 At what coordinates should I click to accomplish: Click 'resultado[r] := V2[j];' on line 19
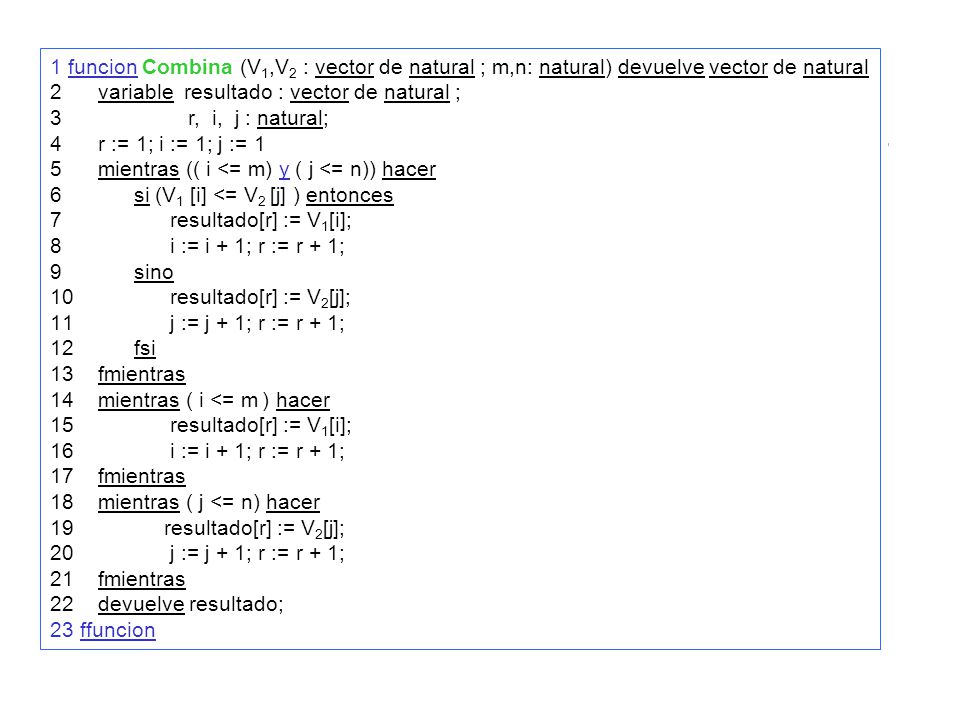click(x=254, y=528)
